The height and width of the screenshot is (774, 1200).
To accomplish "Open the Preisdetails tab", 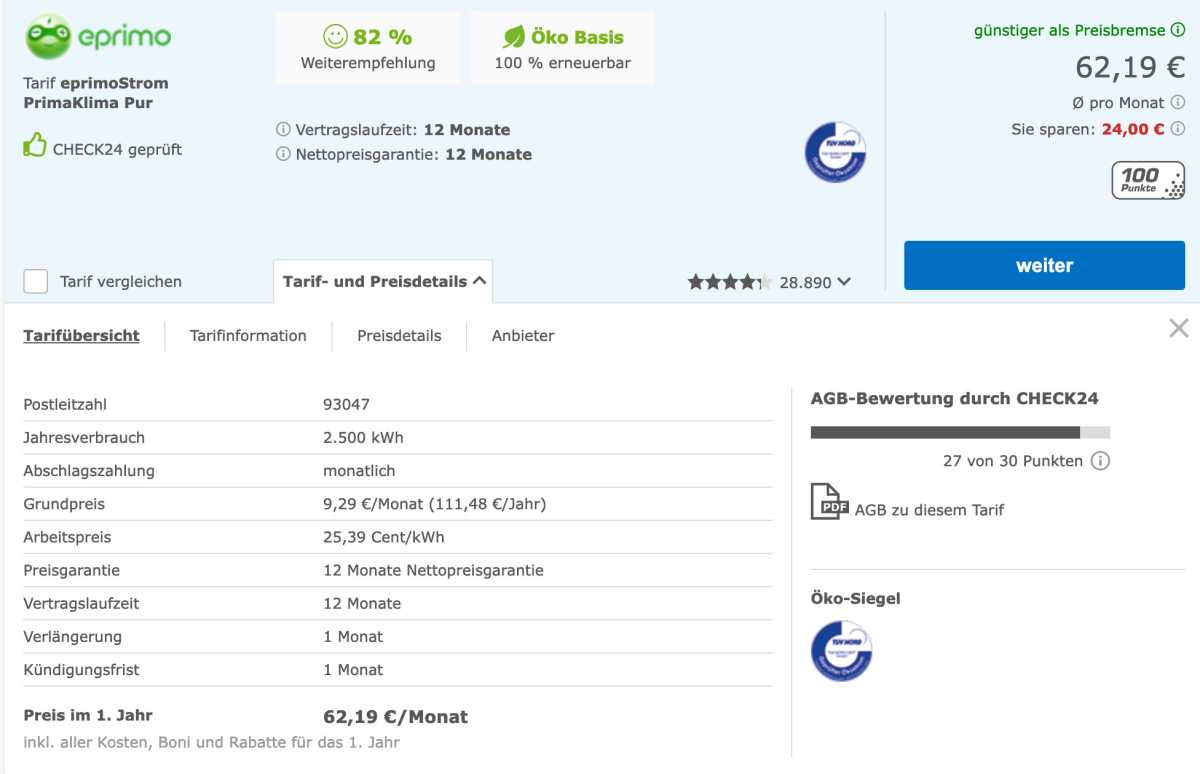I will click(x=399, y=336).
